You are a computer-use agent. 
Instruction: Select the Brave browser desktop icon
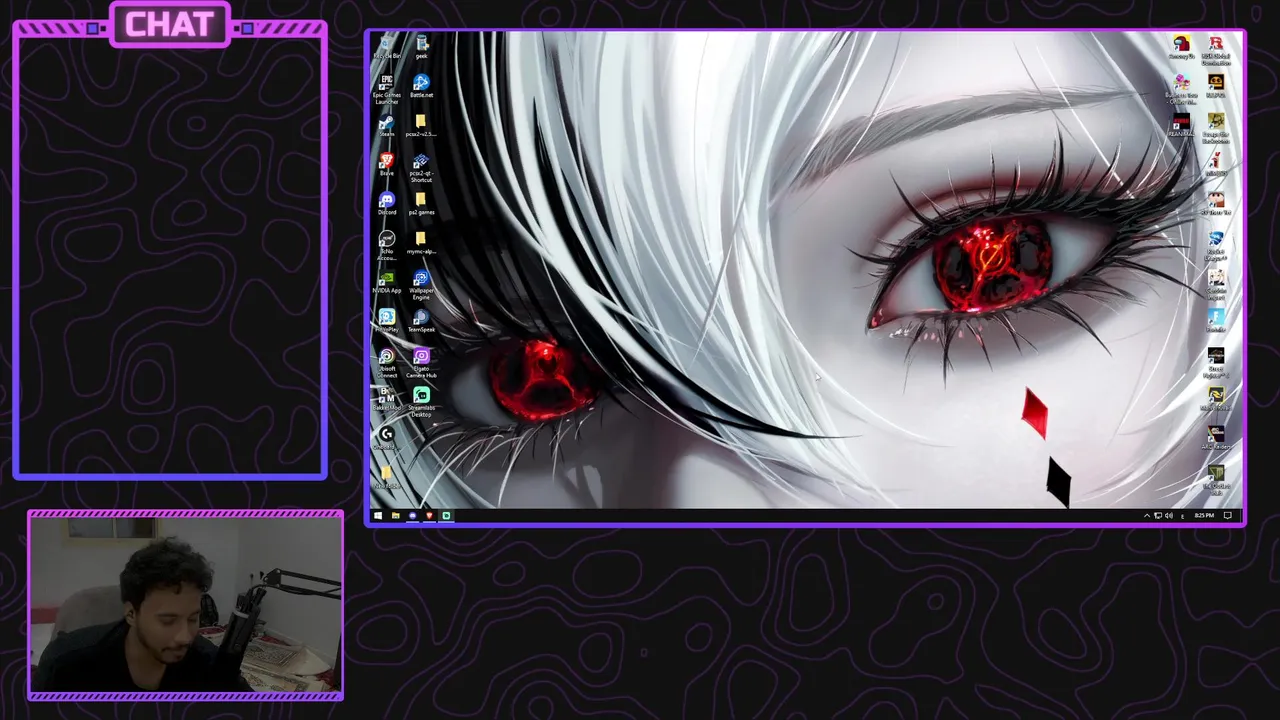pyautogui.click(x=387, y=164)
